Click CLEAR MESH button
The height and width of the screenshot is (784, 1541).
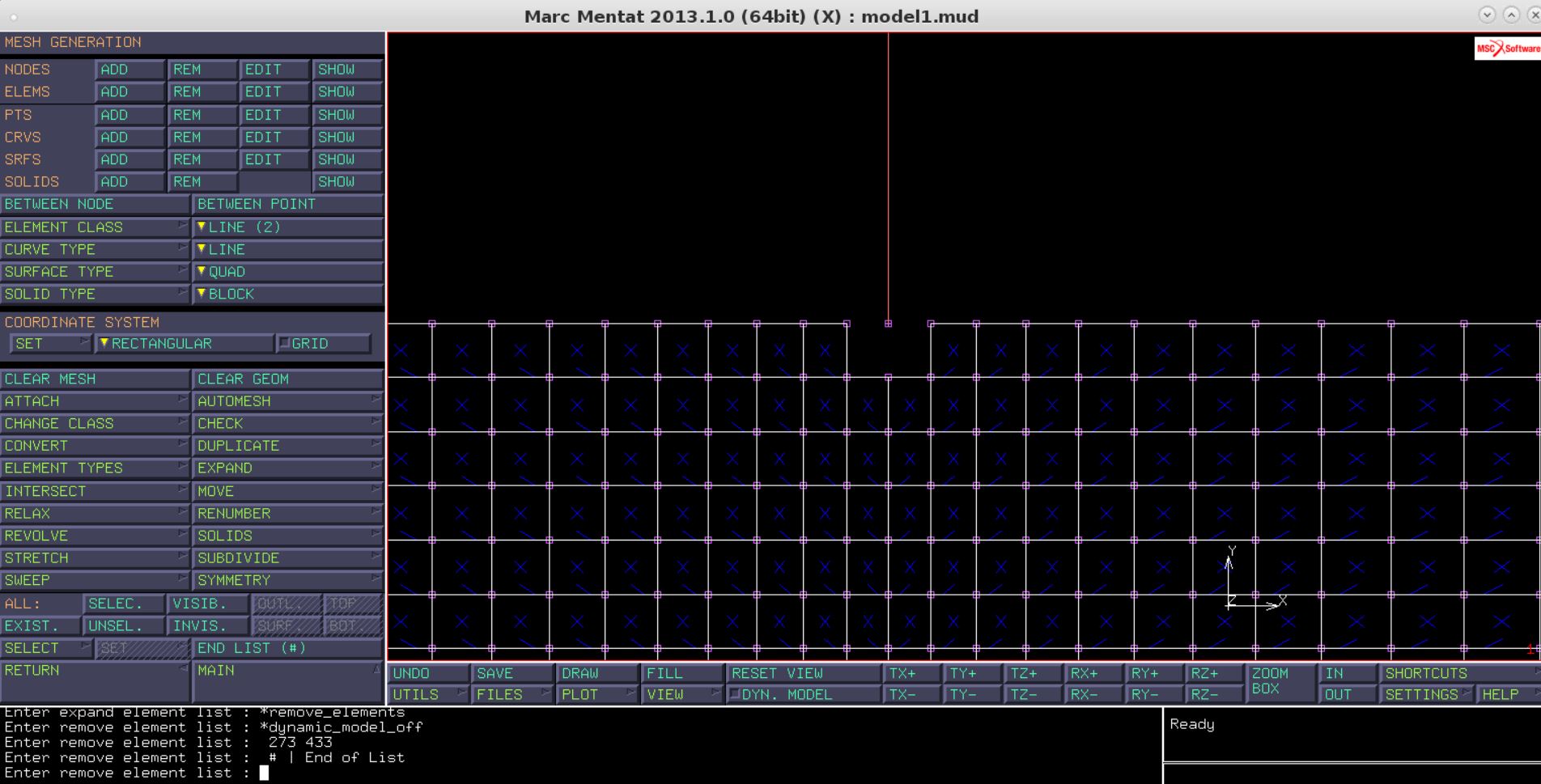(95, 379)
